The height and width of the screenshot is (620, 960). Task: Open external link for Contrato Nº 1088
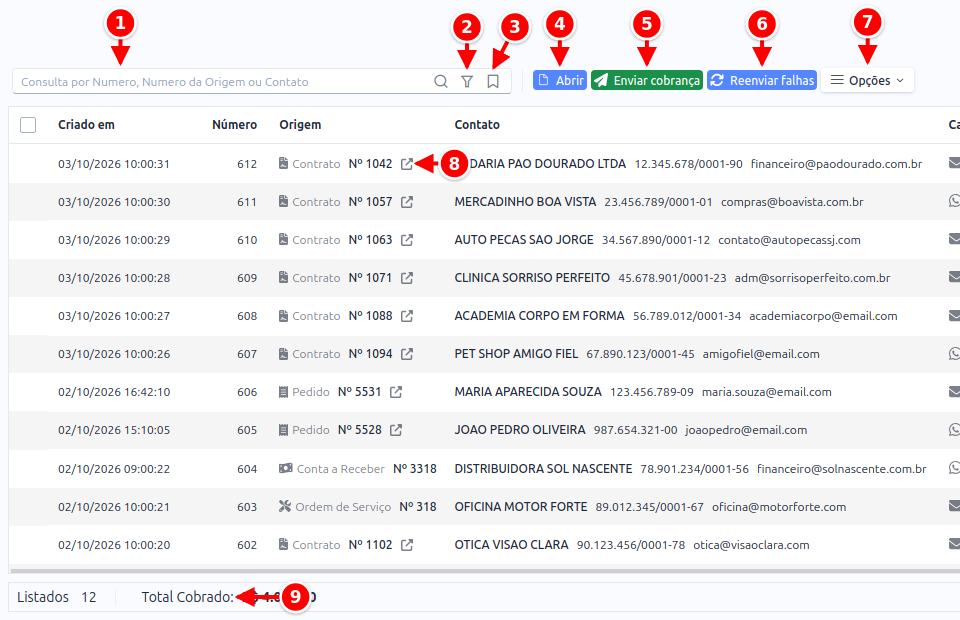407,316
